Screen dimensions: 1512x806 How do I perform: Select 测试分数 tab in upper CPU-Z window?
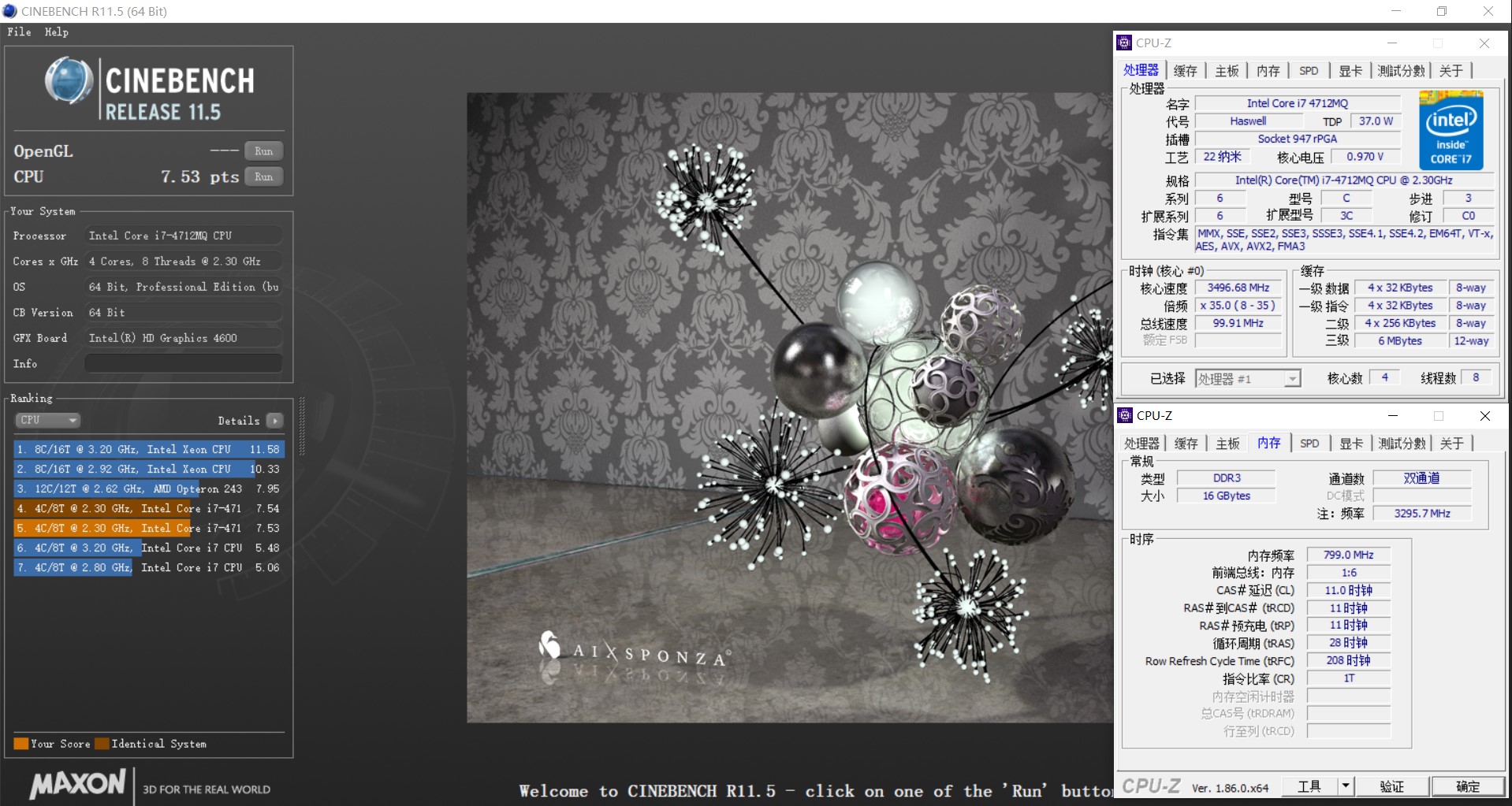[1401, 71]
